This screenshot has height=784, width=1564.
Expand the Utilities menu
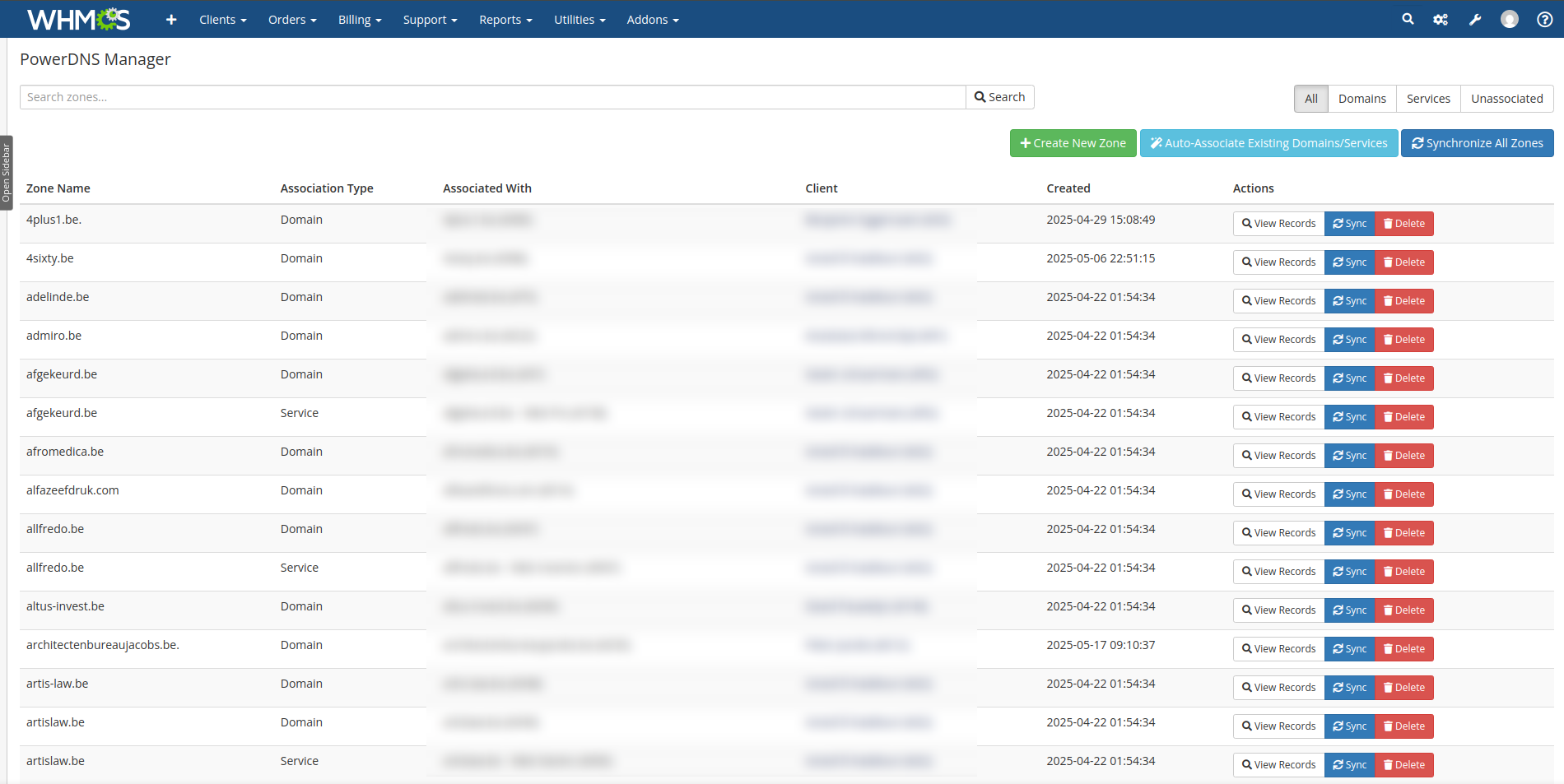580,20
